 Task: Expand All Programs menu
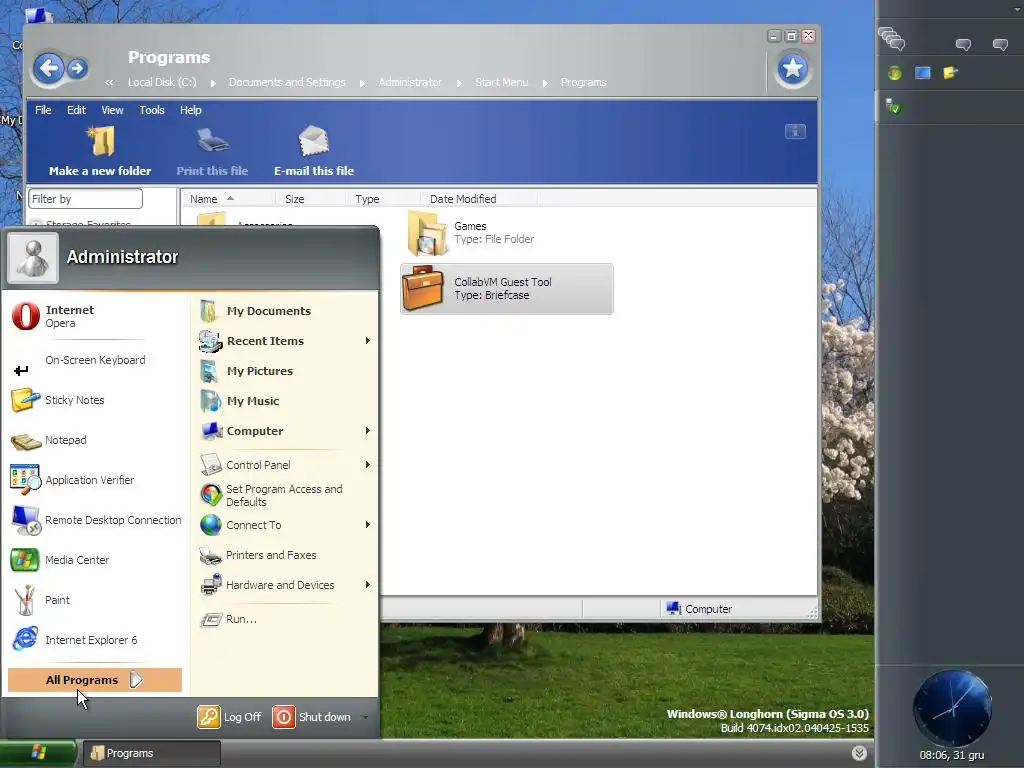pos(95,680)
